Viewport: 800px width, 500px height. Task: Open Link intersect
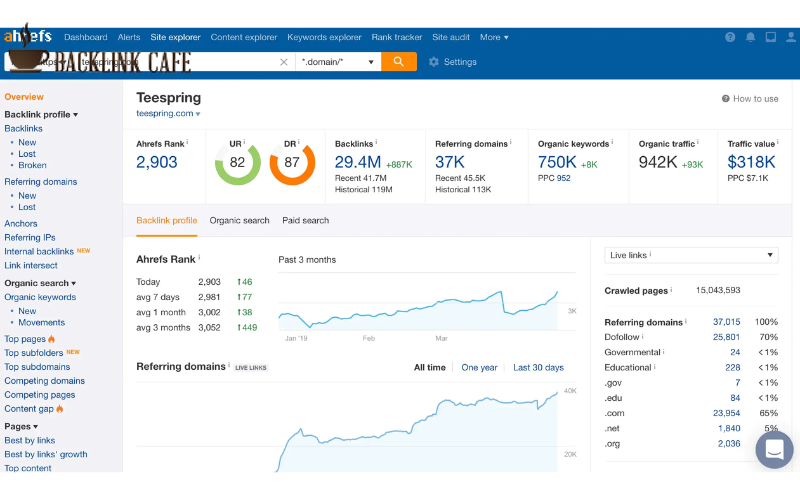[31, 265]
